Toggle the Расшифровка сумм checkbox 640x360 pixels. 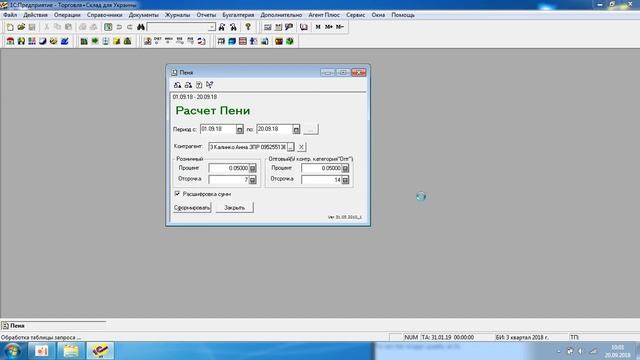pyautogui.click(x=177, y=193)
